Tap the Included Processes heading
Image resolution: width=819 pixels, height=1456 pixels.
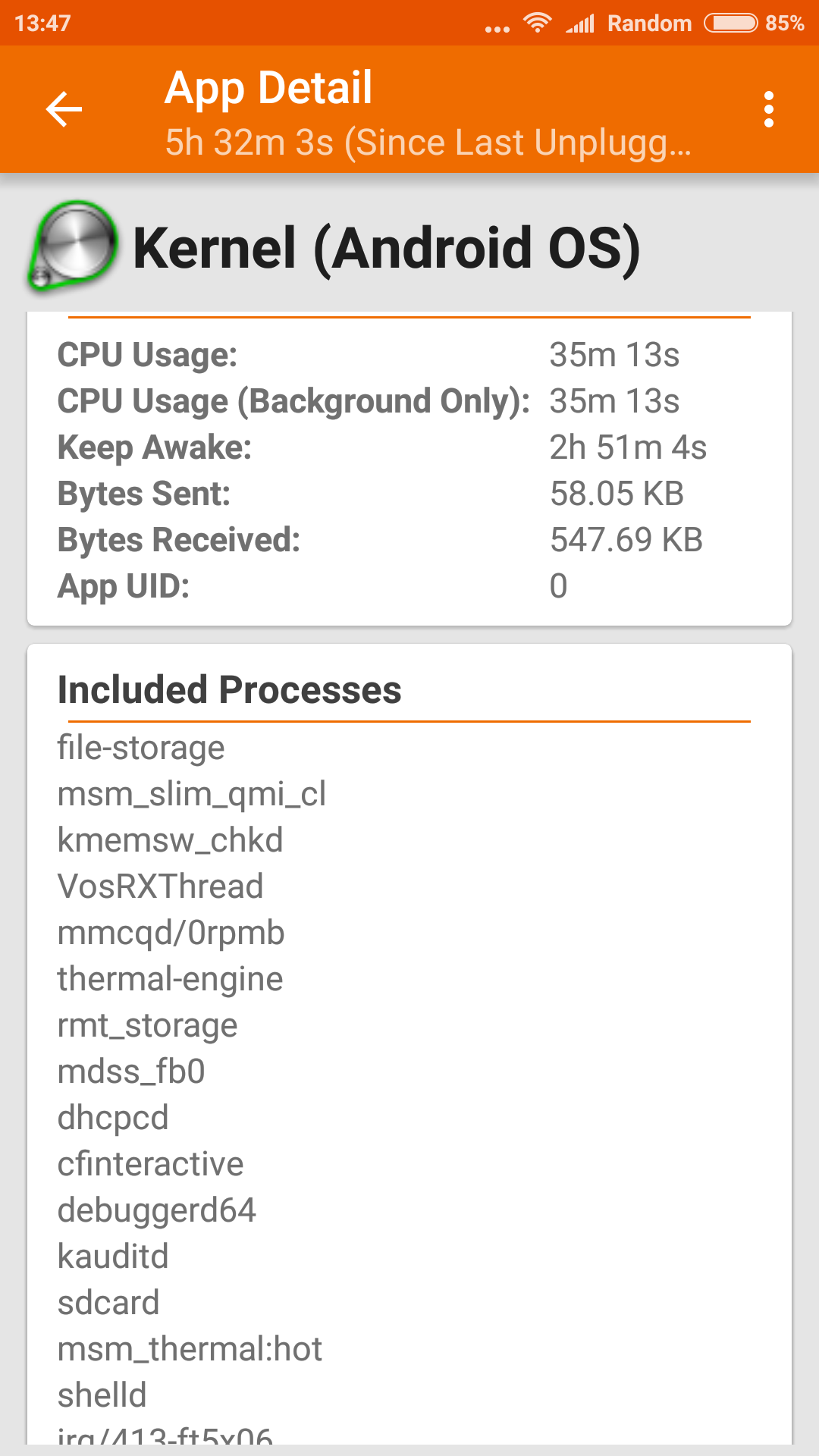pyautogui.click(x=229, y=690)
